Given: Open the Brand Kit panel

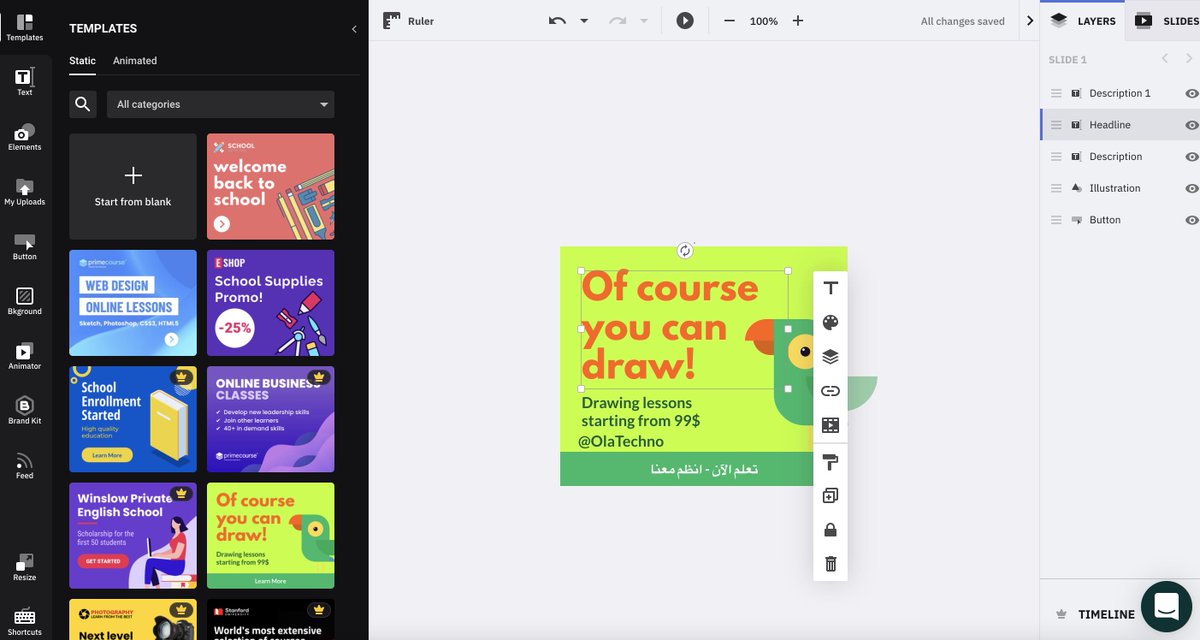Looking at the screenshot, I should click(x=24, y=411).
